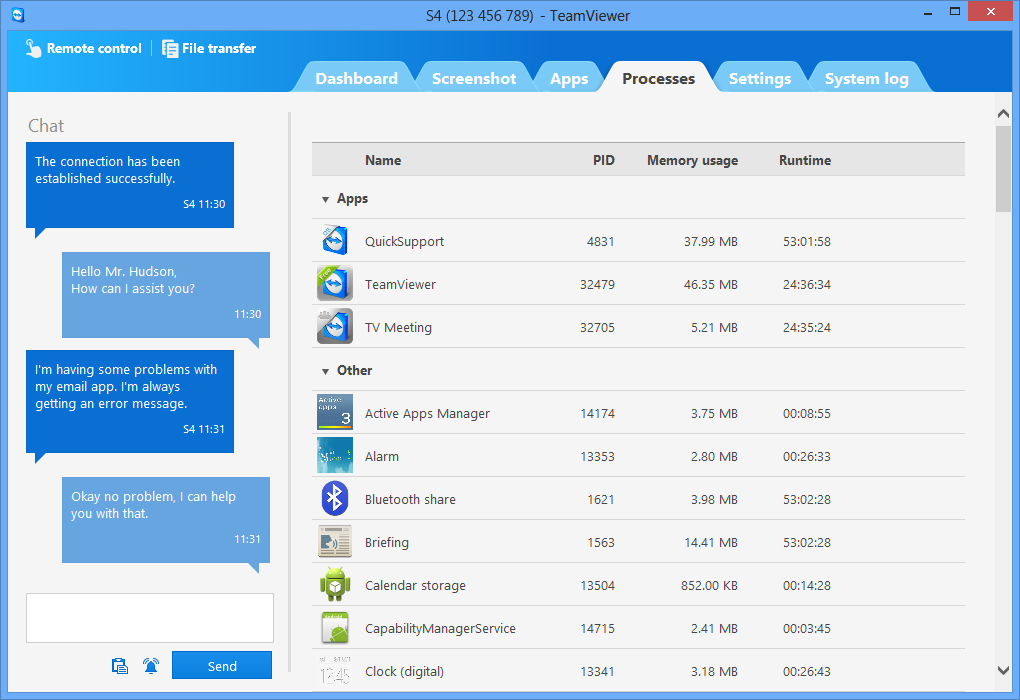Click the chat message input field

[150, 617]
